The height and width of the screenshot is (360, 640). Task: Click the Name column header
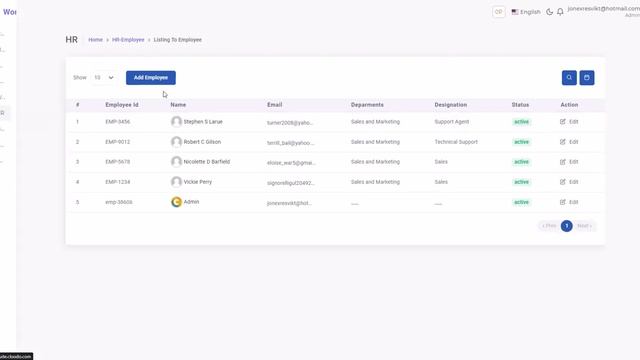coord(178,105)
